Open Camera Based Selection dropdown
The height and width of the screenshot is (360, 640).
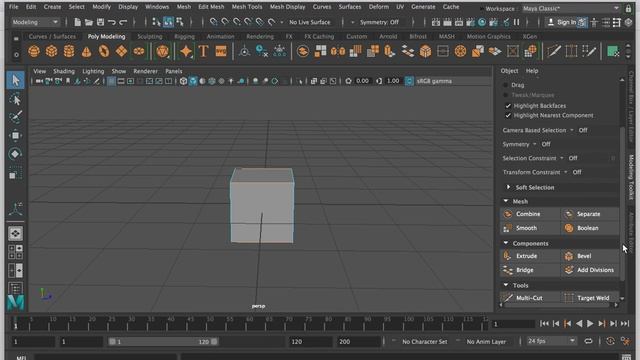pyautogui.click(x=572, y=130)
